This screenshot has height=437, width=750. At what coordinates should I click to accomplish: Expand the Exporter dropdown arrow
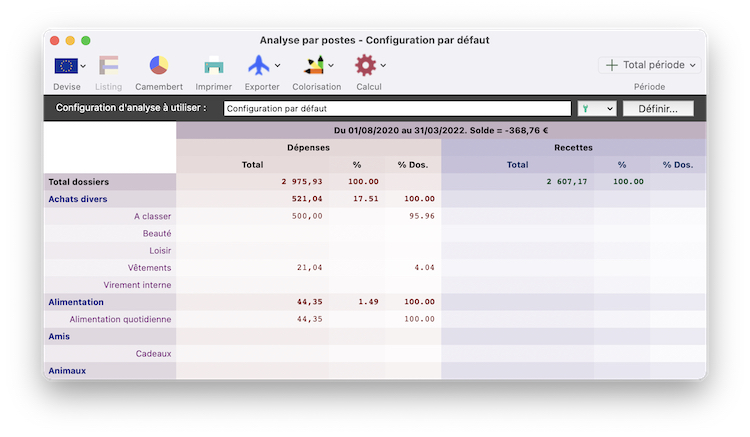tap(277, 66)
